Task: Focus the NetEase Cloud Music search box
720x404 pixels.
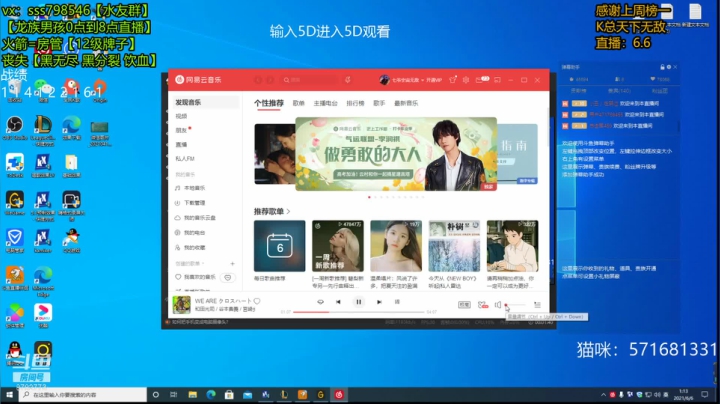Action: pos(309,80)
